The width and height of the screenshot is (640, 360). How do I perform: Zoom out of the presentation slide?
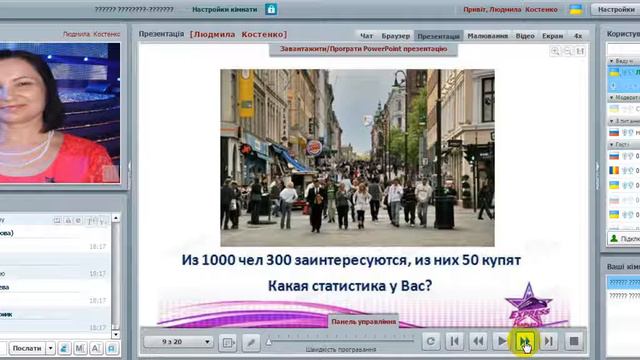pos(568,51)
